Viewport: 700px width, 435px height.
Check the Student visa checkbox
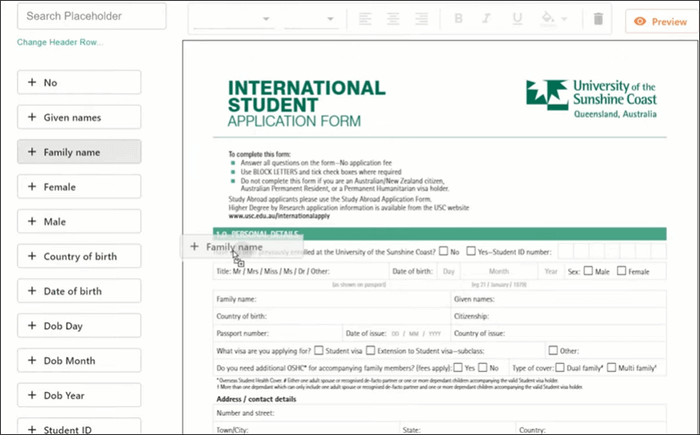[319, 350]
